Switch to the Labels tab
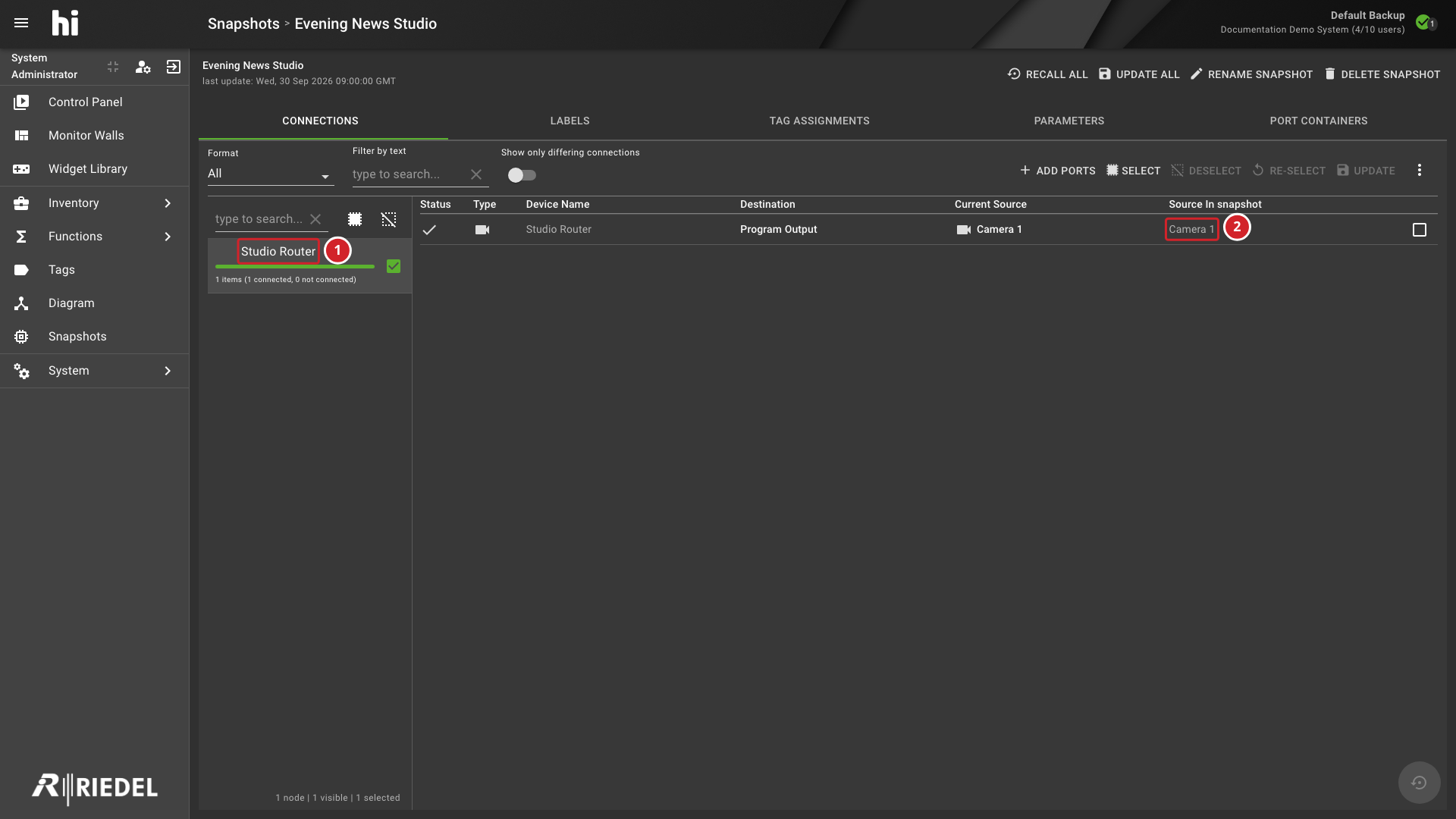The image size is (1456, 819). 570,121
